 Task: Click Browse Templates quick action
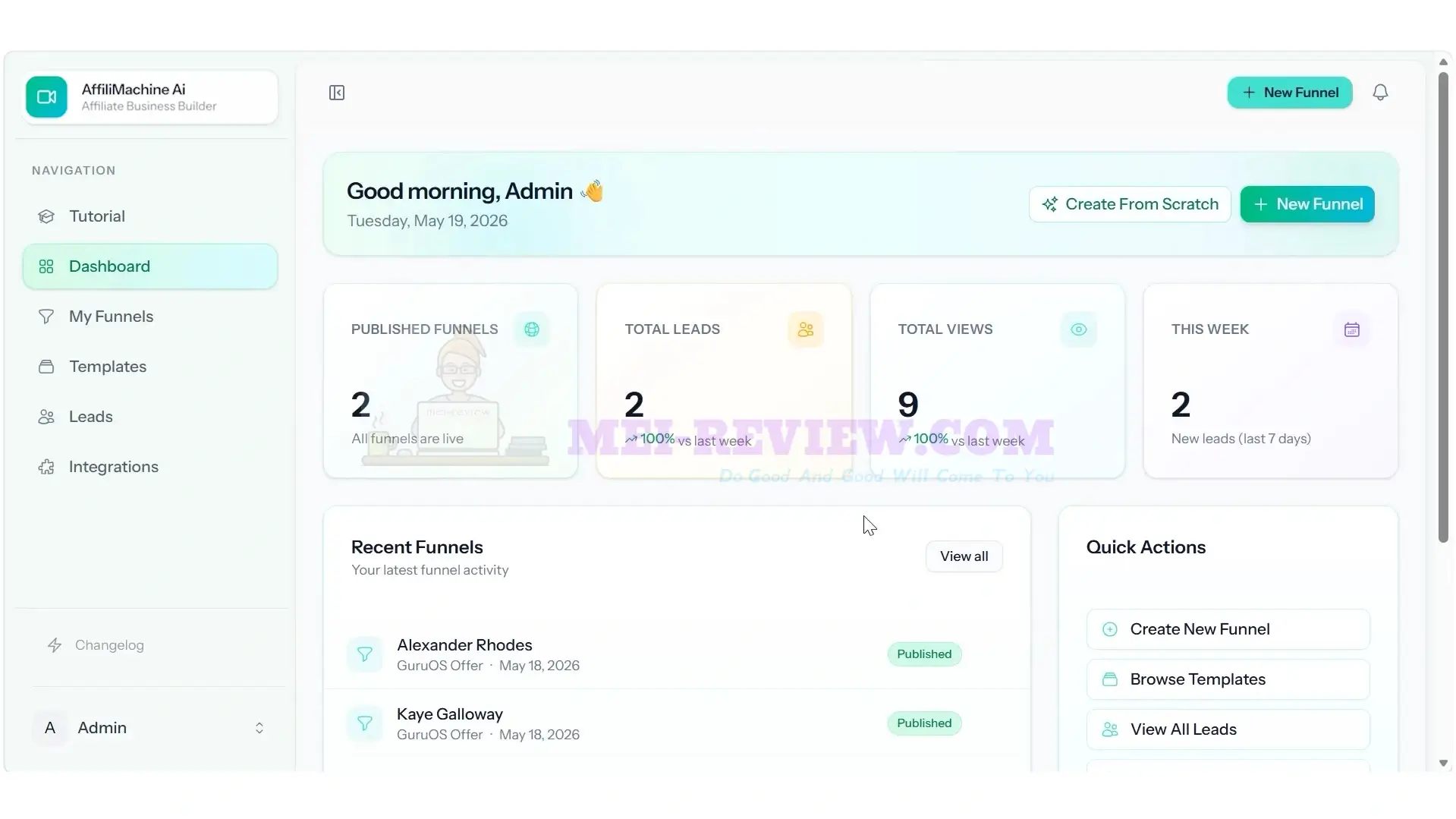tap(1228, 679)
